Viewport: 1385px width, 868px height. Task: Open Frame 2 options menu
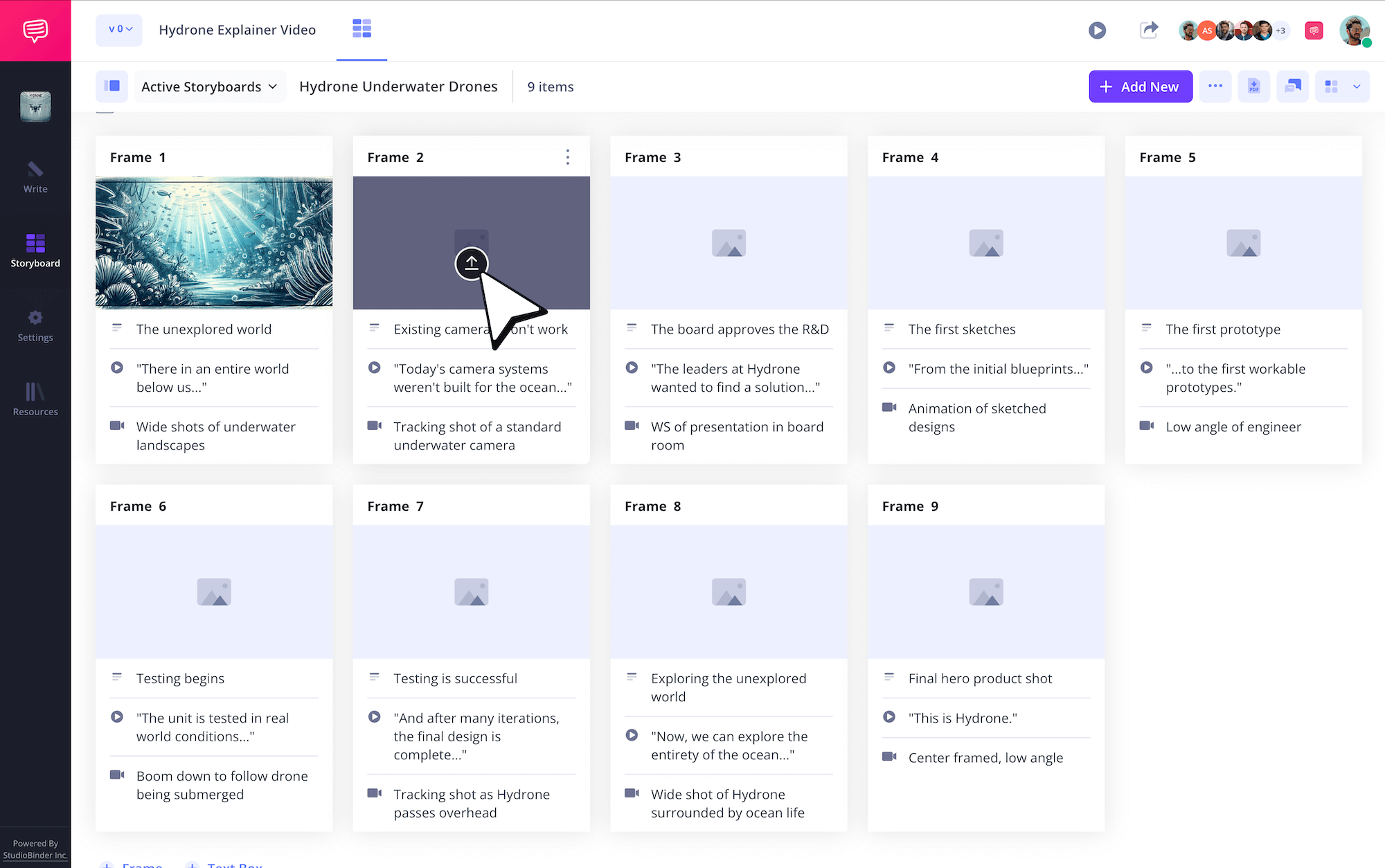tap(567, 157)
